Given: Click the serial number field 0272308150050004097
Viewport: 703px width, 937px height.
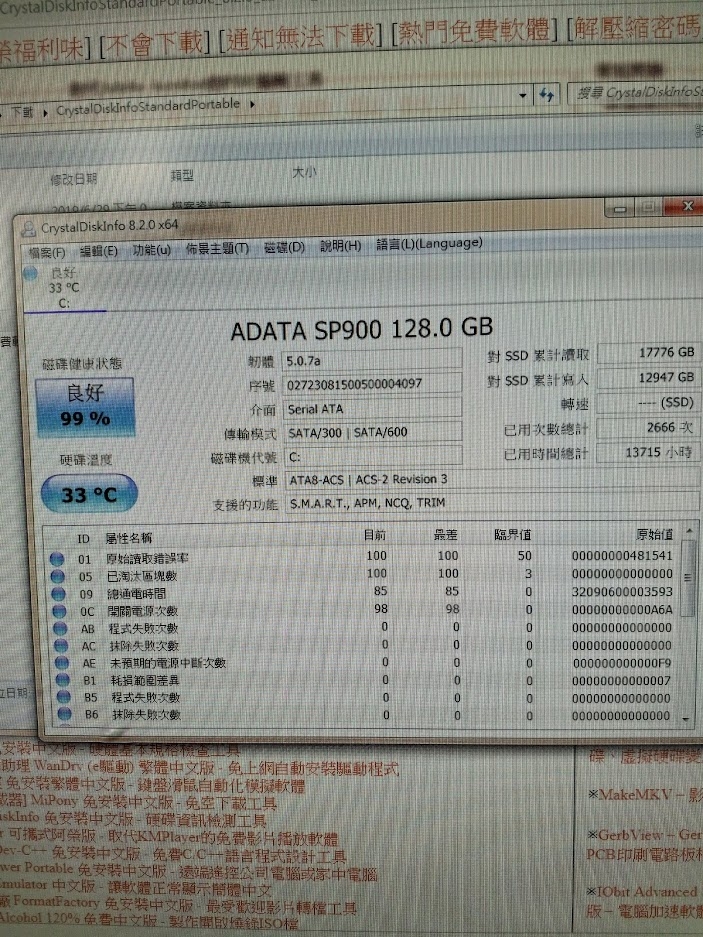Looking at the screenshot, I should [372, 384].
